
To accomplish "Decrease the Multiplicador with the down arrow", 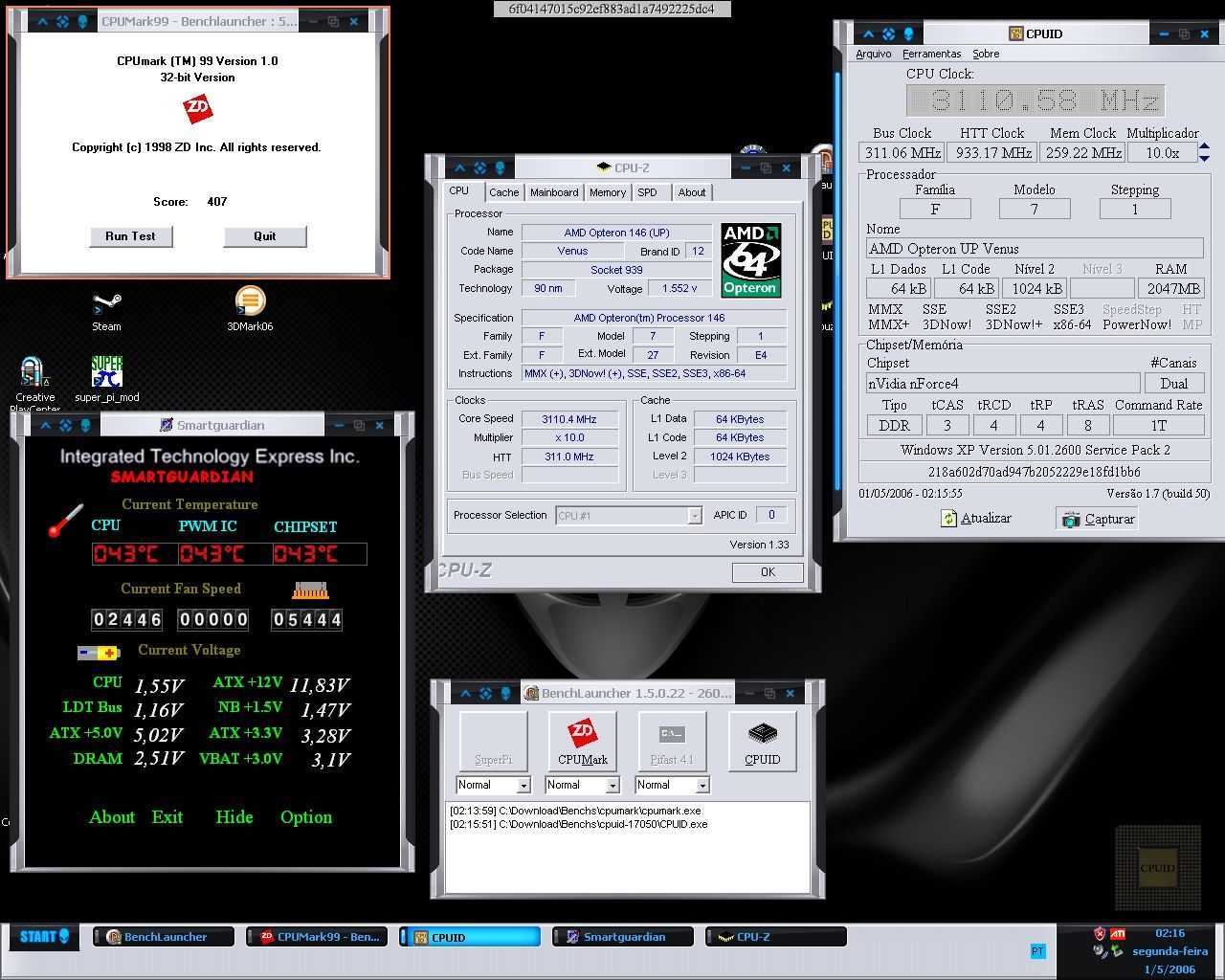I will click(1204, 157).
